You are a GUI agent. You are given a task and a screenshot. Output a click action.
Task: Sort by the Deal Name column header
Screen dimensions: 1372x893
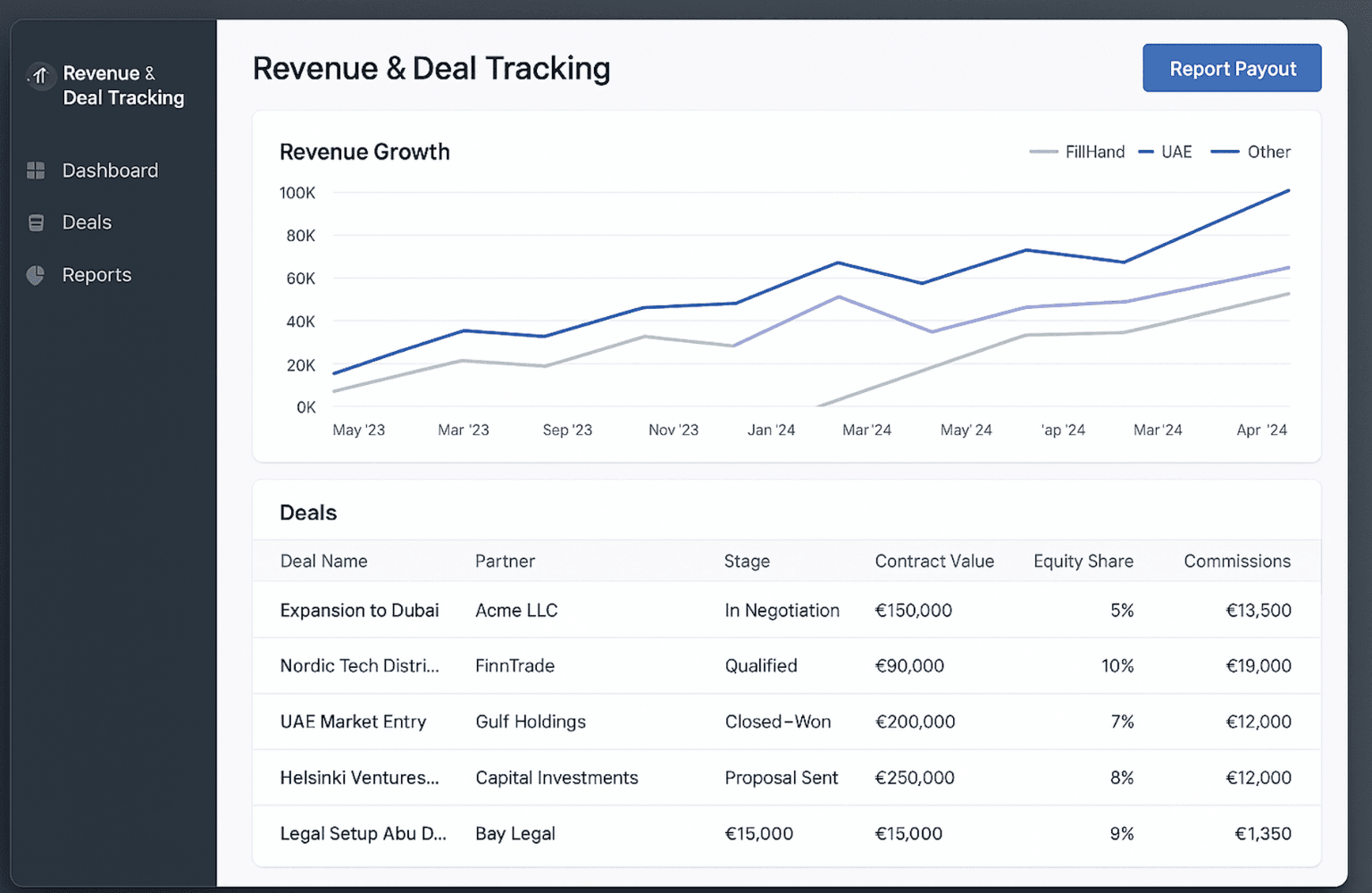(x=323, y=561)
